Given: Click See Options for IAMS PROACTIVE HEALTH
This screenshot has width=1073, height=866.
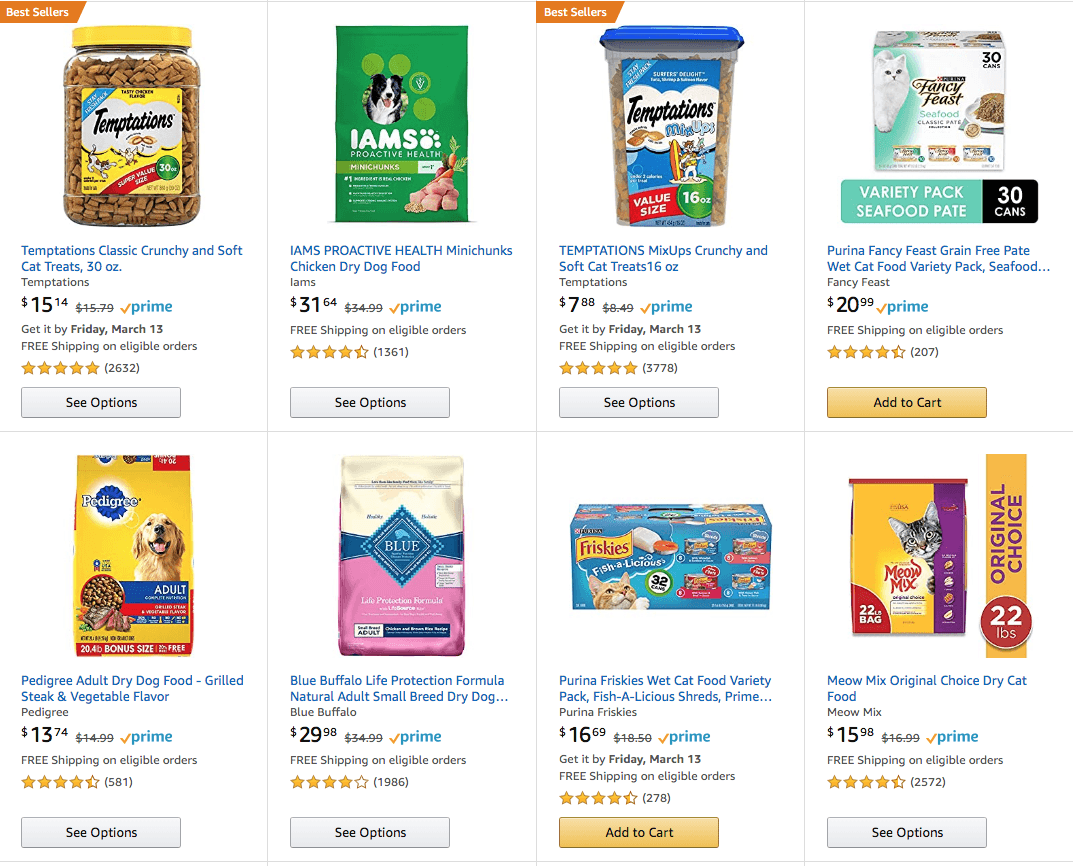Looking at the screenshot, I should [369, 402].
